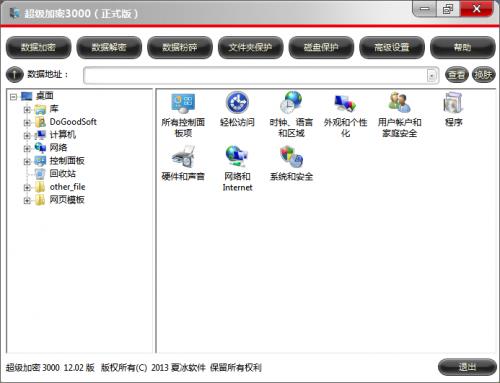Image resolution: width=500 pixels, height=383 pixels.
Task: Open the 数据加密 function
Action: pyautogui.click(x=39, y=48)
